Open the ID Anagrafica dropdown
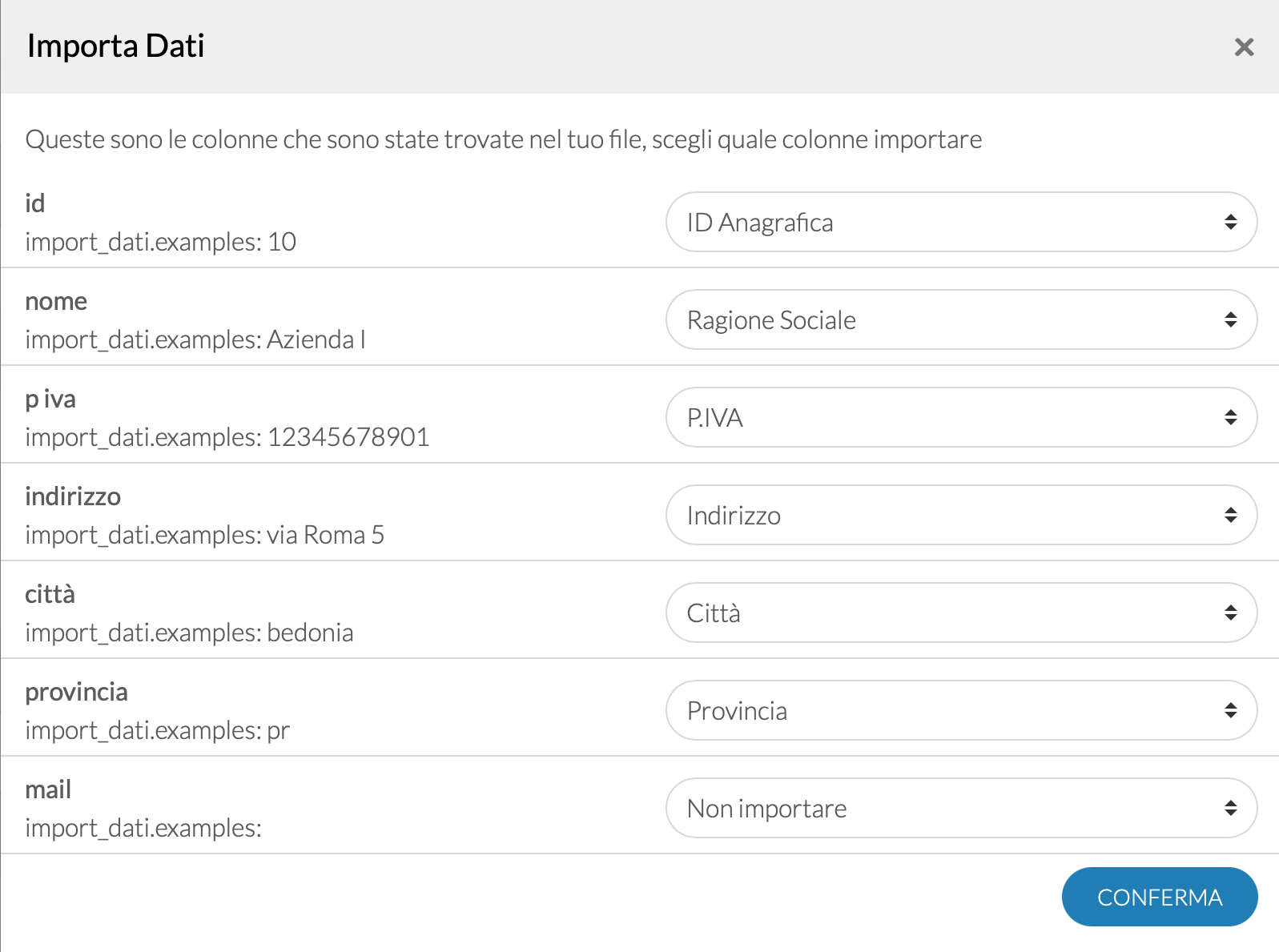This screenshot has height=952, width=1279. (961, 222)
